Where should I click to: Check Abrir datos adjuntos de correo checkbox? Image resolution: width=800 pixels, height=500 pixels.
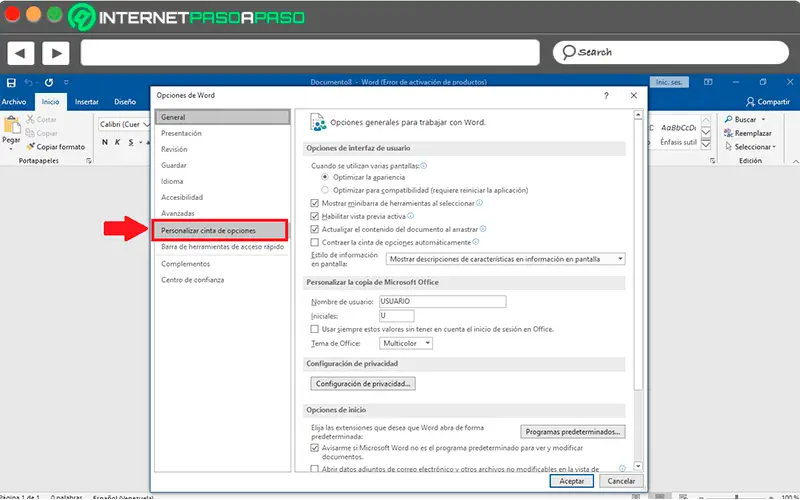coord(315,468)
